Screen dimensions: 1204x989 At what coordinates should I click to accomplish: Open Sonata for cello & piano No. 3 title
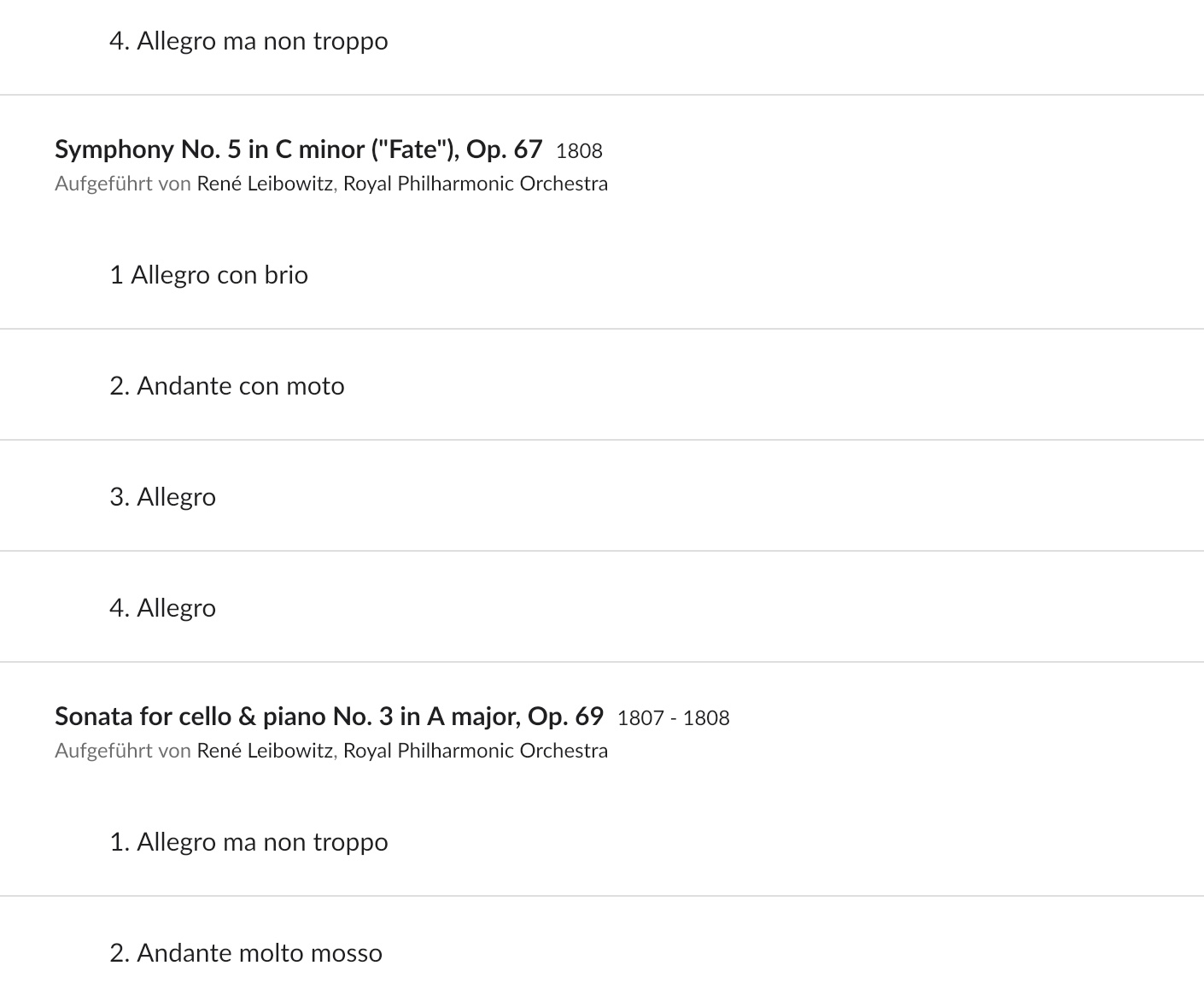click(x=329, y=717)
